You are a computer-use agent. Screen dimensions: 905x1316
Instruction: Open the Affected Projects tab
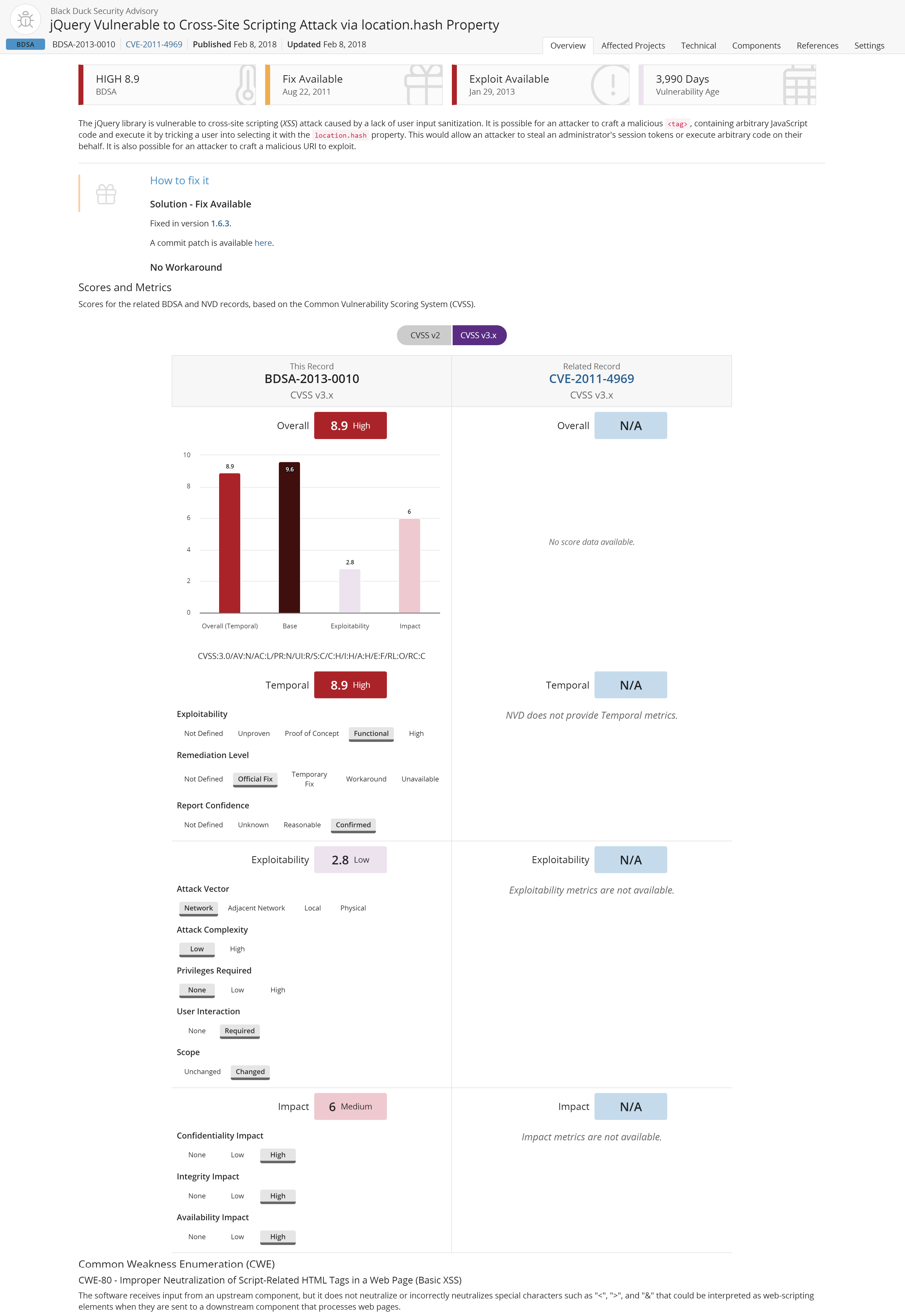633,45
